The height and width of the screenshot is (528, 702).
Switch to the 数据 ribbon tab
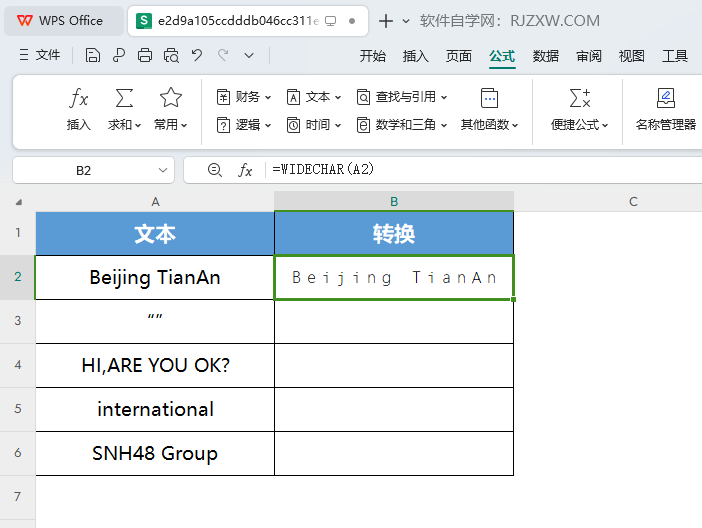coord(545,56)
